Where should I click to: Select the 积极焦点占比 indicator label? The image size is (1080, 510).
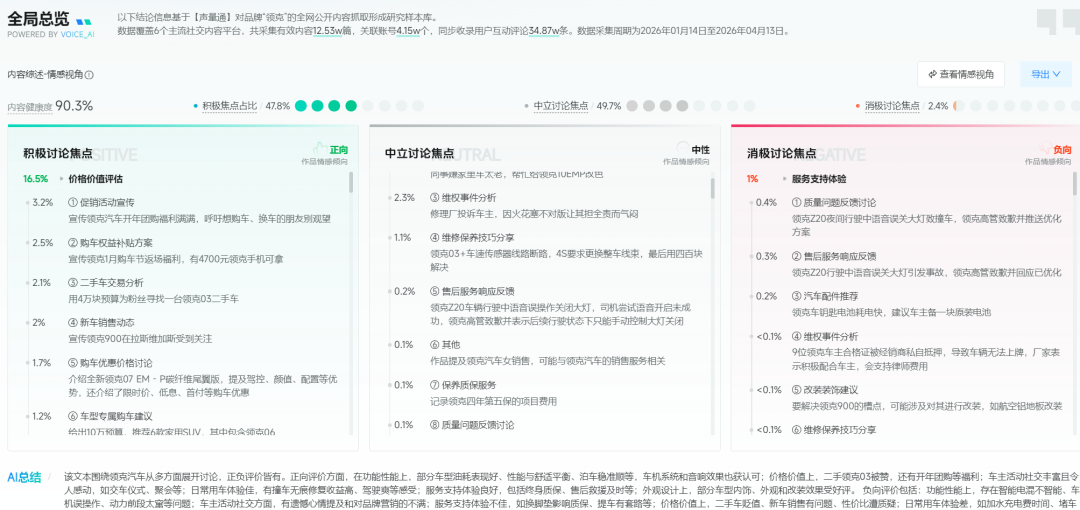click(229, 106)
